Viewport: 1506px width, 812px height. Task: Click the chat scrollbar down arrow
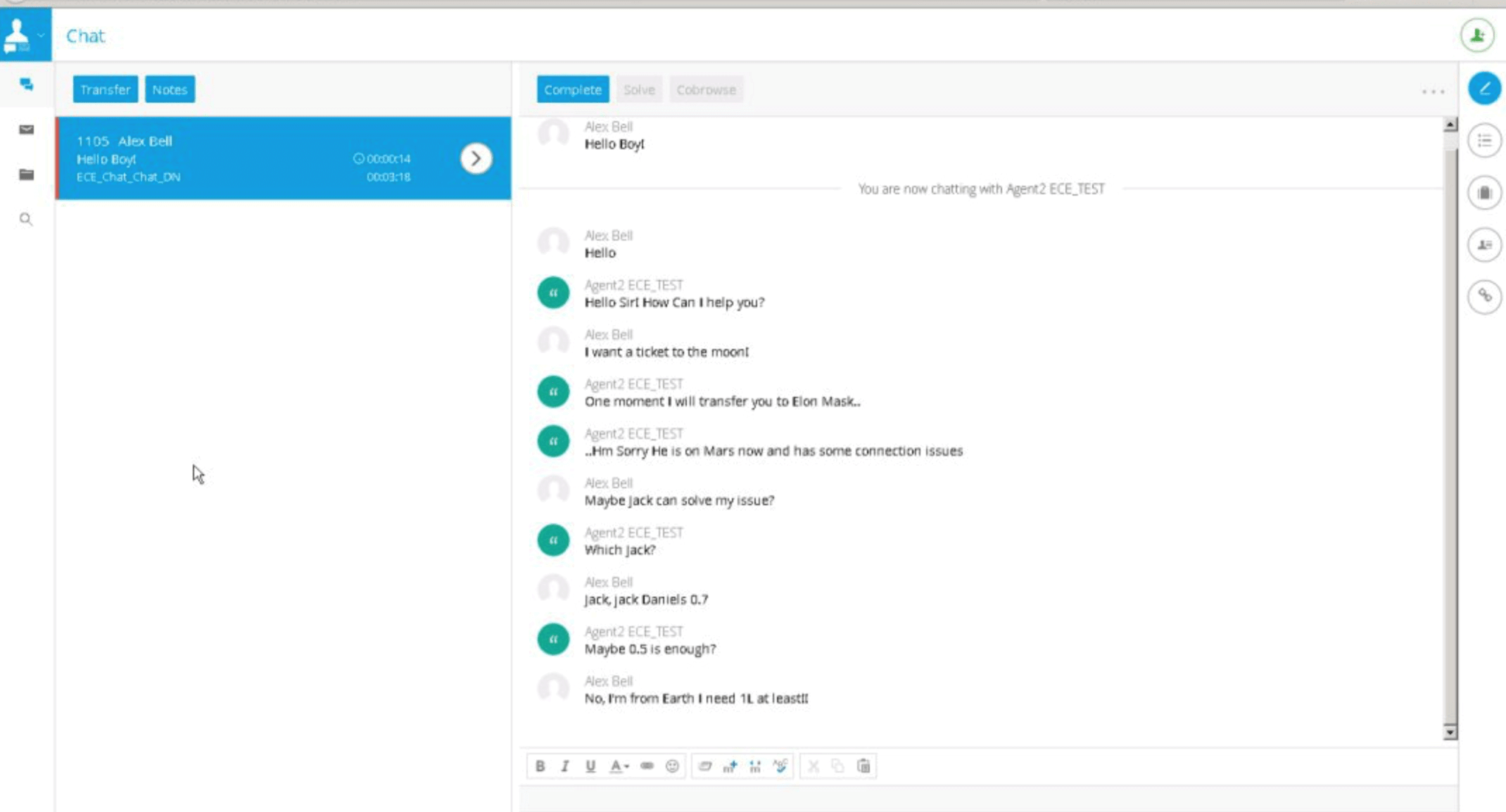click(x=1450, y=732)
